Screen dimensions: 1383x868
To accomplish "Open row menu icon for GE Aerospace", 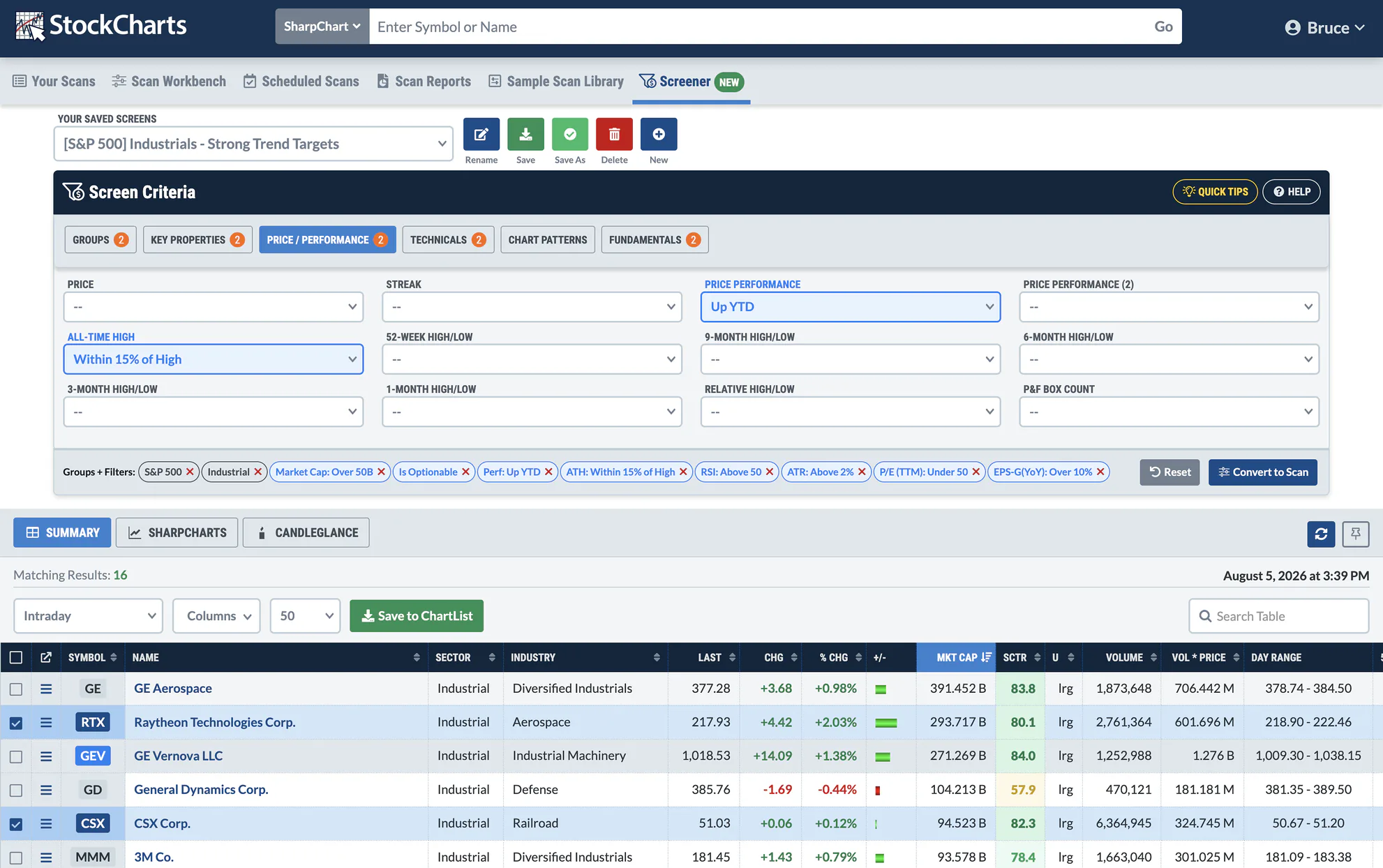I will coord(46,689).
